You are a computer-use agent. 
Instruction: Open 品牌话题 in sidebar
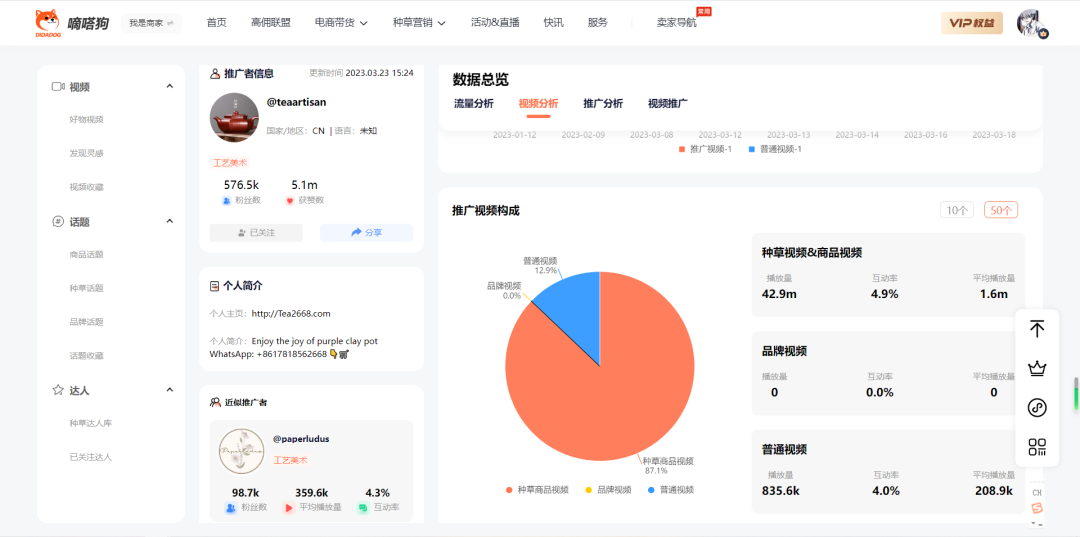[86, 322]
